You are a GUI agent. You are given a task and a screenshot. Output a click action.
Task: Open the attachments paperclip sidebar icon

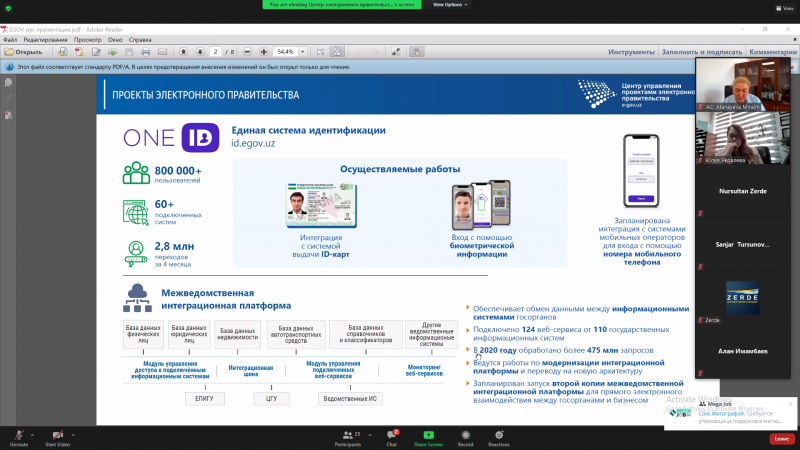click(x=8, y=99)
